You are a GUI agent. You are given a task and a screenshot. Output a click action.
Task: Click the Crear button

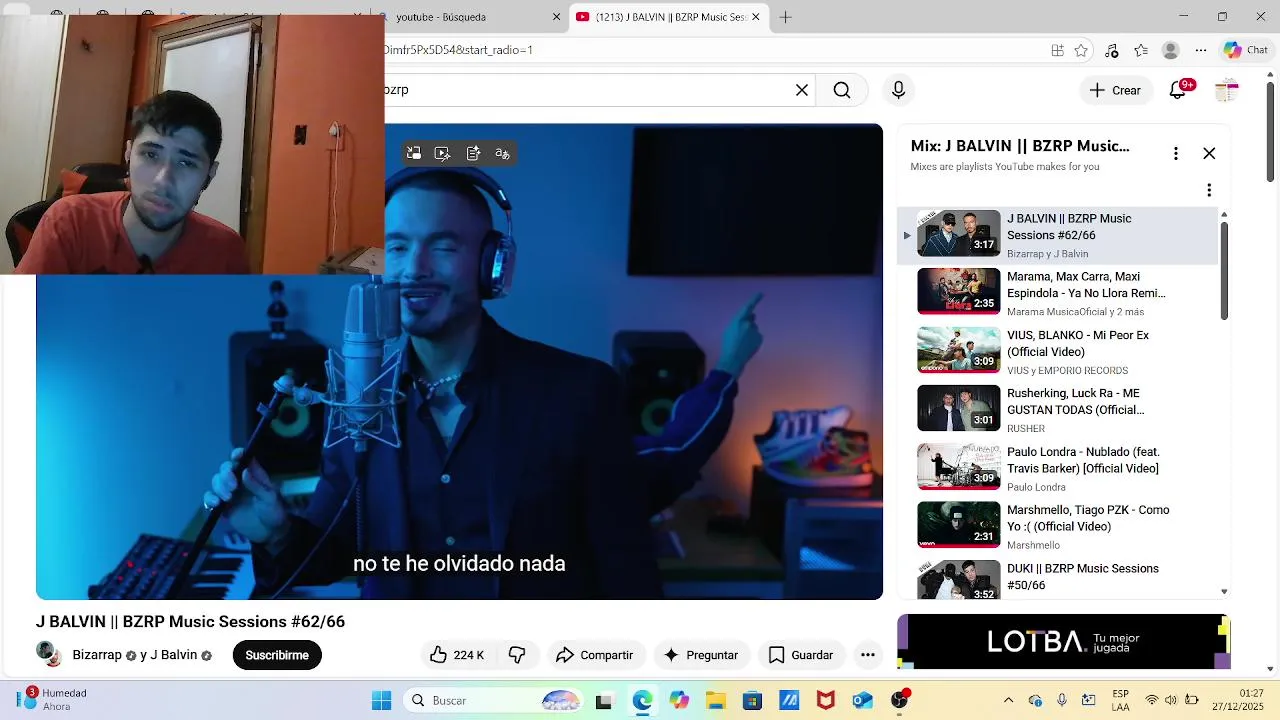1115,90
